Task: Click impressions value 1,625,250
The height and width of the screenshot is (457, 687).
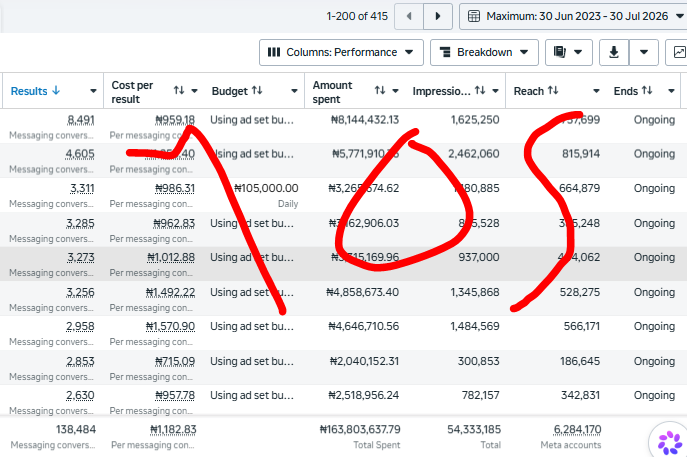Action: (x=475, y=120)
